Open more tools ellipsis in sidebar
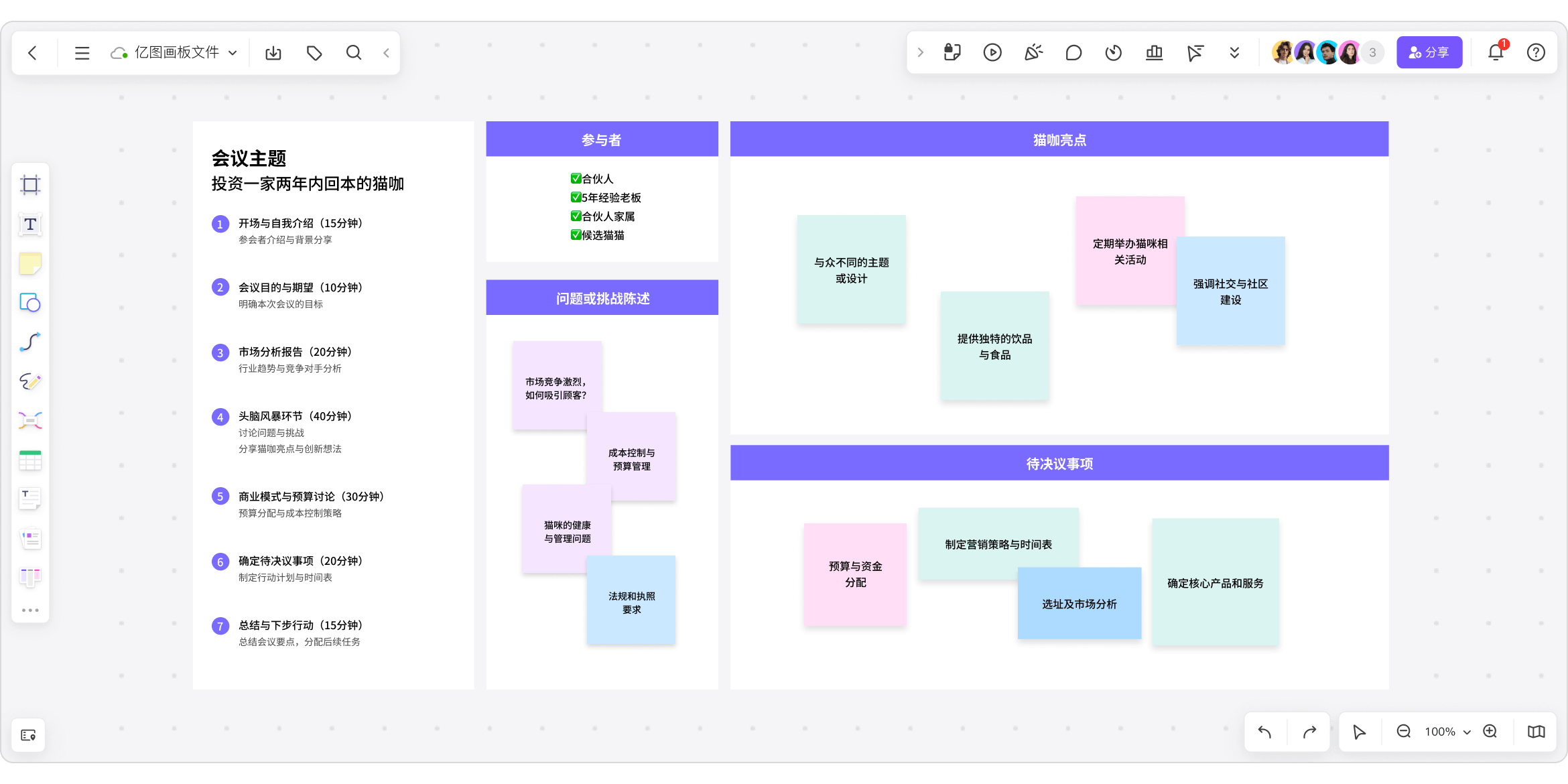This screenshot has width=1568, height=784. 30,610
